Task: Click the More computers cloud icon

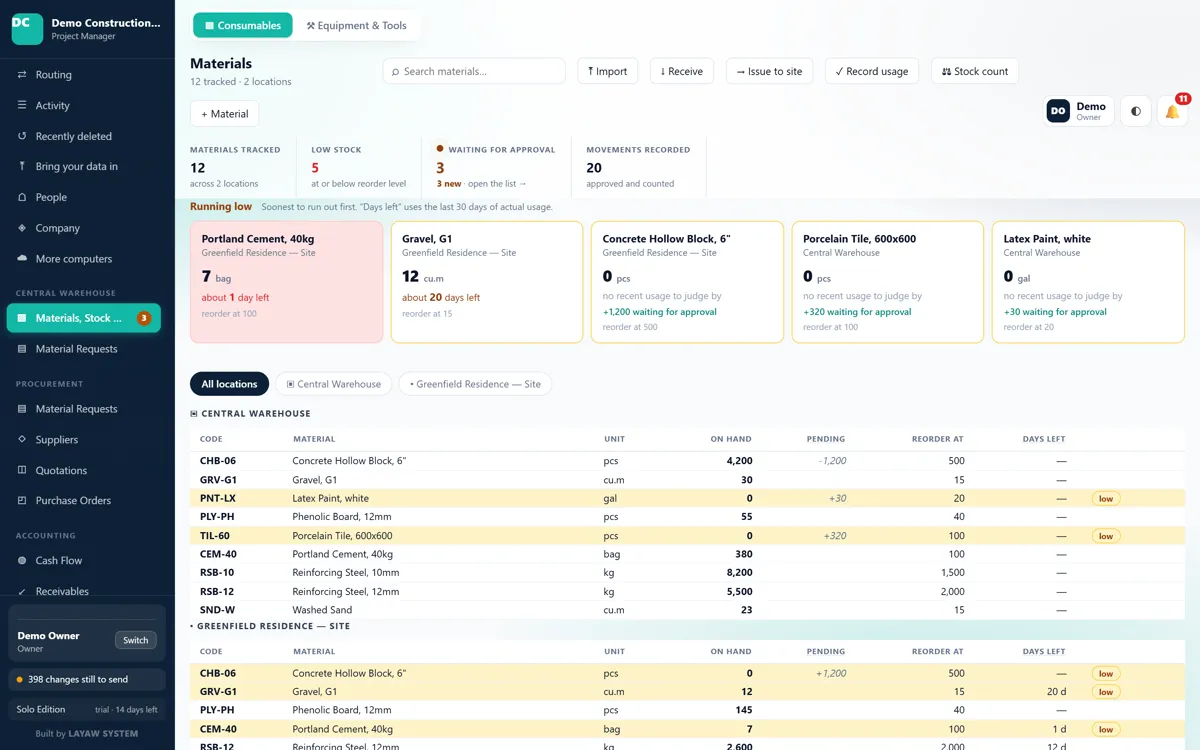Action: [22, 258]
